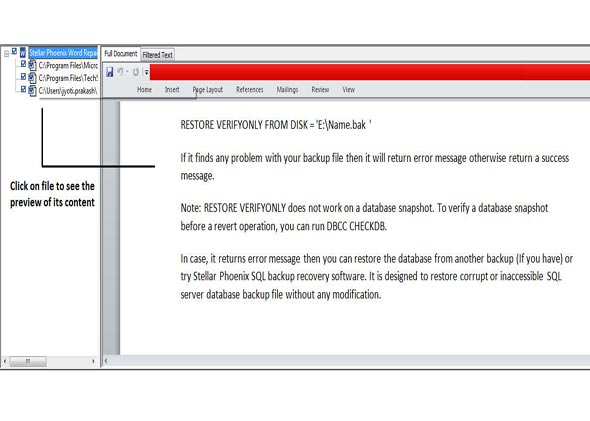The image size is (590, 421).
Task: Click left scroll arrow of file tree scrollbar
Action: (x=5, y=361)
